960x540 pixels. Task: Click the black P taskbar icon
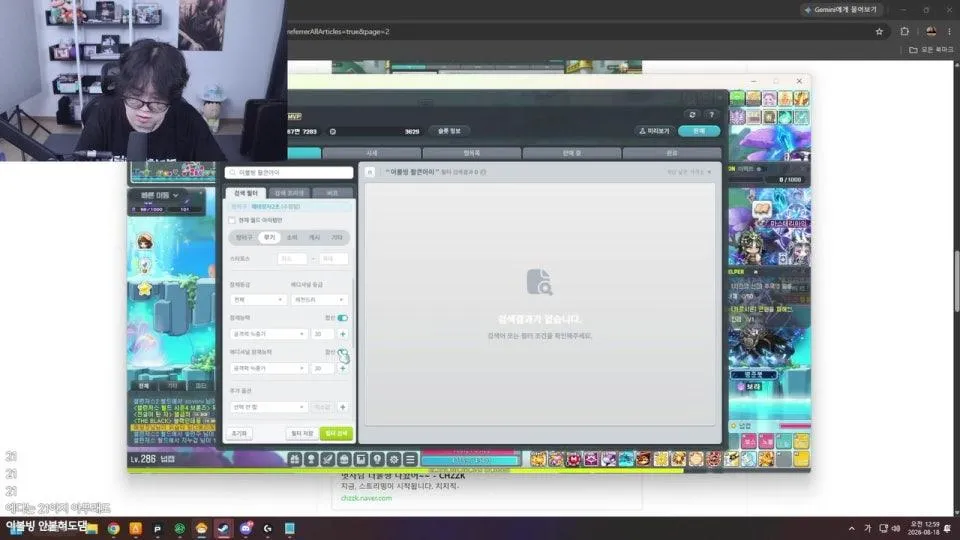(157, 528)
